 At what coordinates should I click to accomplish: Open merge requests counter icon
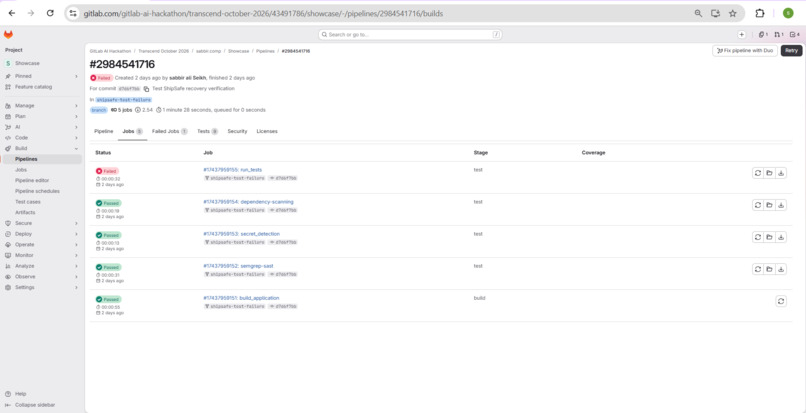tap(779, 35)
